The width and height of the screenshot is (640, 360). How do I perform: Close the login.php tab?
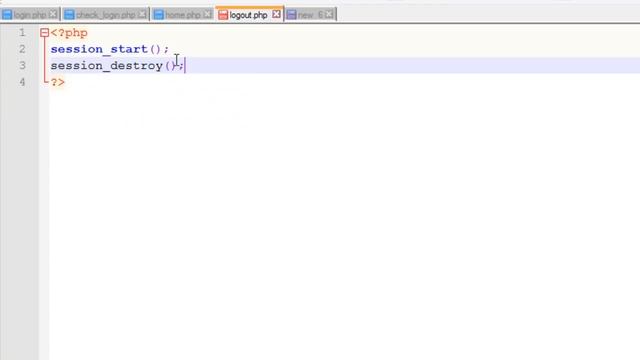click(x=53, y=14)
